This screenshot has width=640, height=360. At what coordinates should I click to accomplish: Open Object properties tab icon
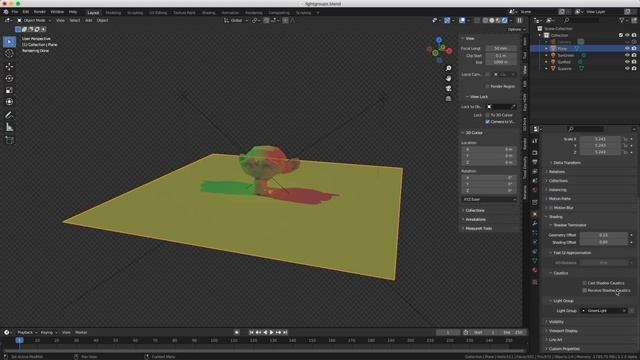(x=535, y=214)
